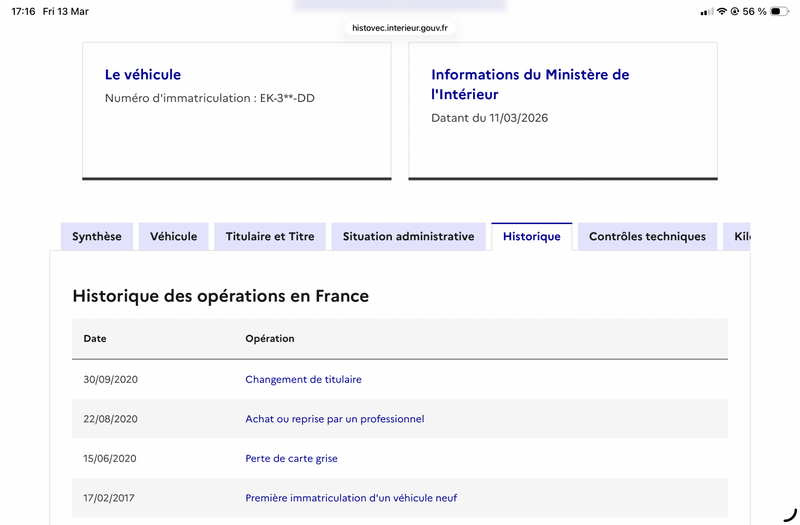Viewport: 800px width, 525px height.
Task: Select the Historique tab
Action: [532, 237]
